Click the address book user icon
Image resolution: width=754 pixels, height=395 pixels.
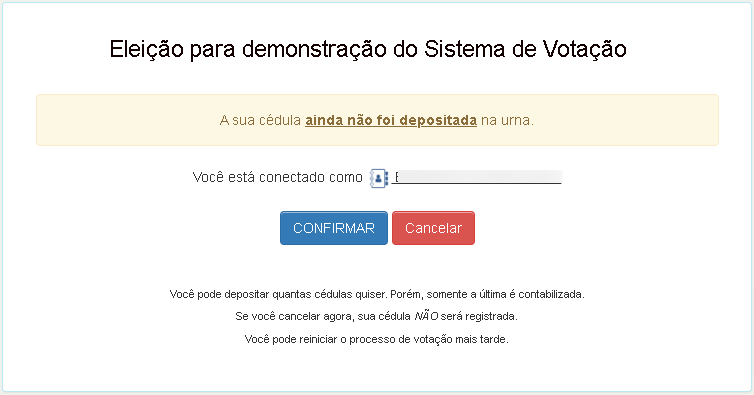click(x=378, y=178)
